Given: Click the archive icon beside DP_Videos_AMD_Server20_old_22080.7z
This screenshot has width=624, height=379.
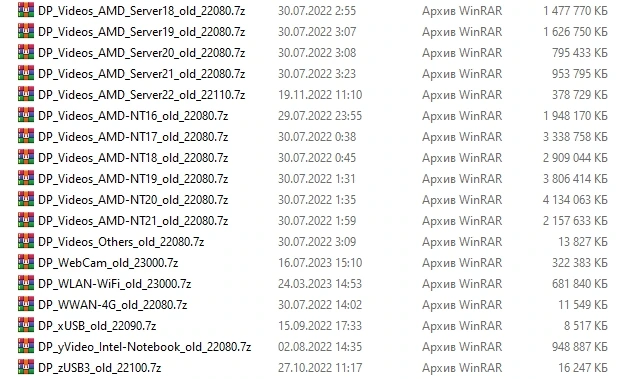Looking at the screenshot, I should tap(26, 52).
